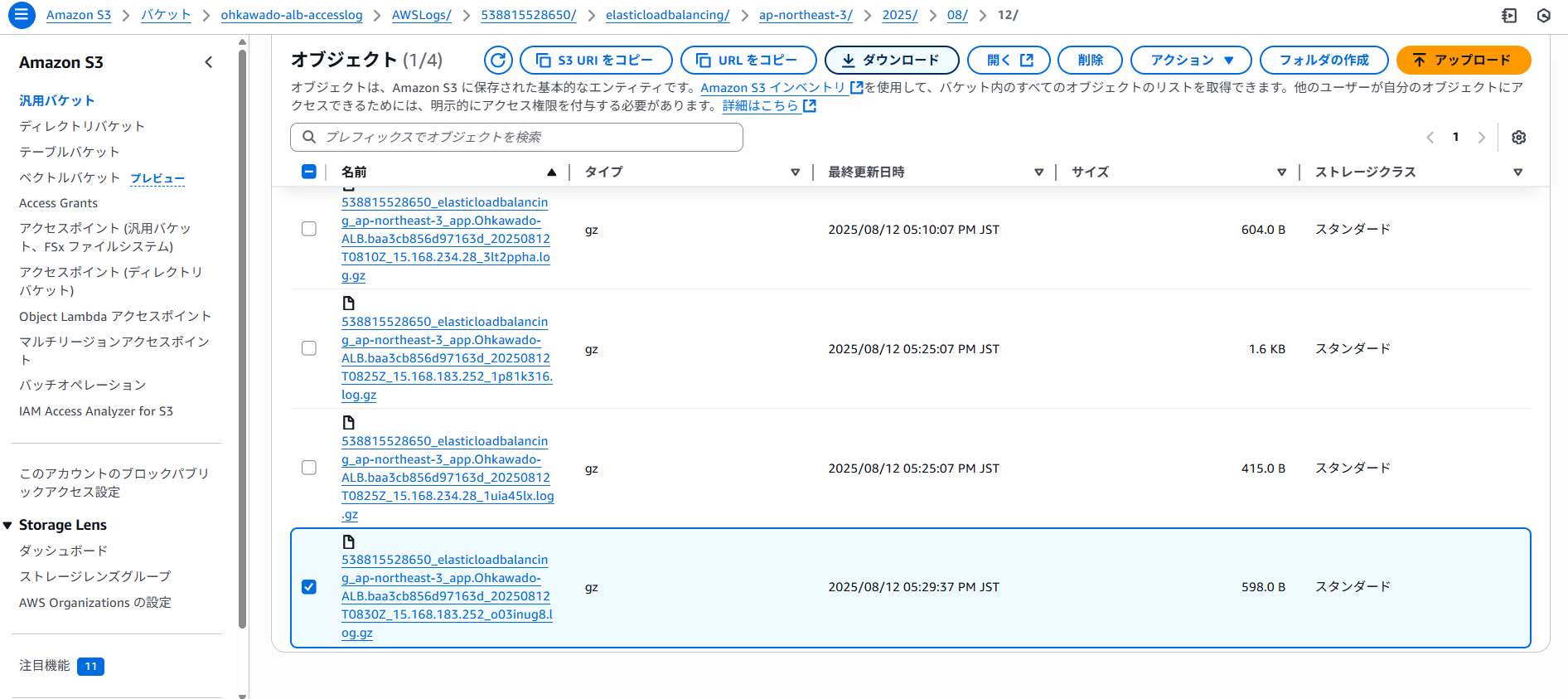Open table preferences gear icon
The width and height of the screenshot is (1568, 699).
click(x=1518, y=138)
